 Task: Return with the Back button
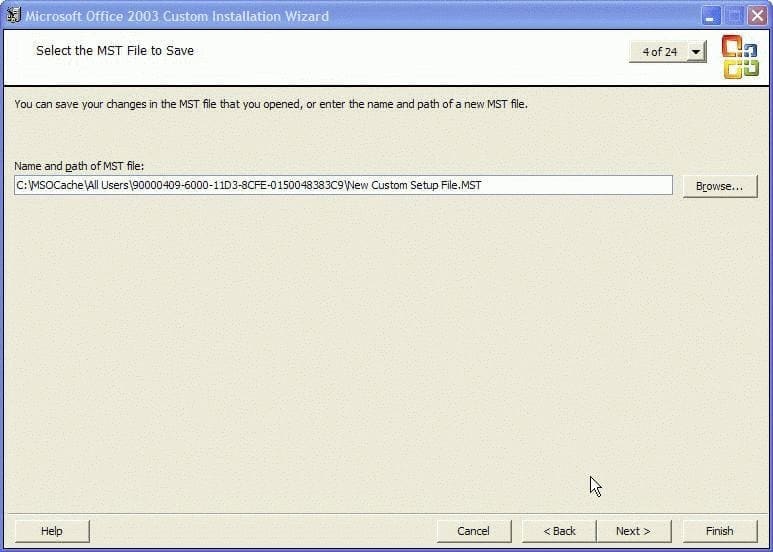559,531
